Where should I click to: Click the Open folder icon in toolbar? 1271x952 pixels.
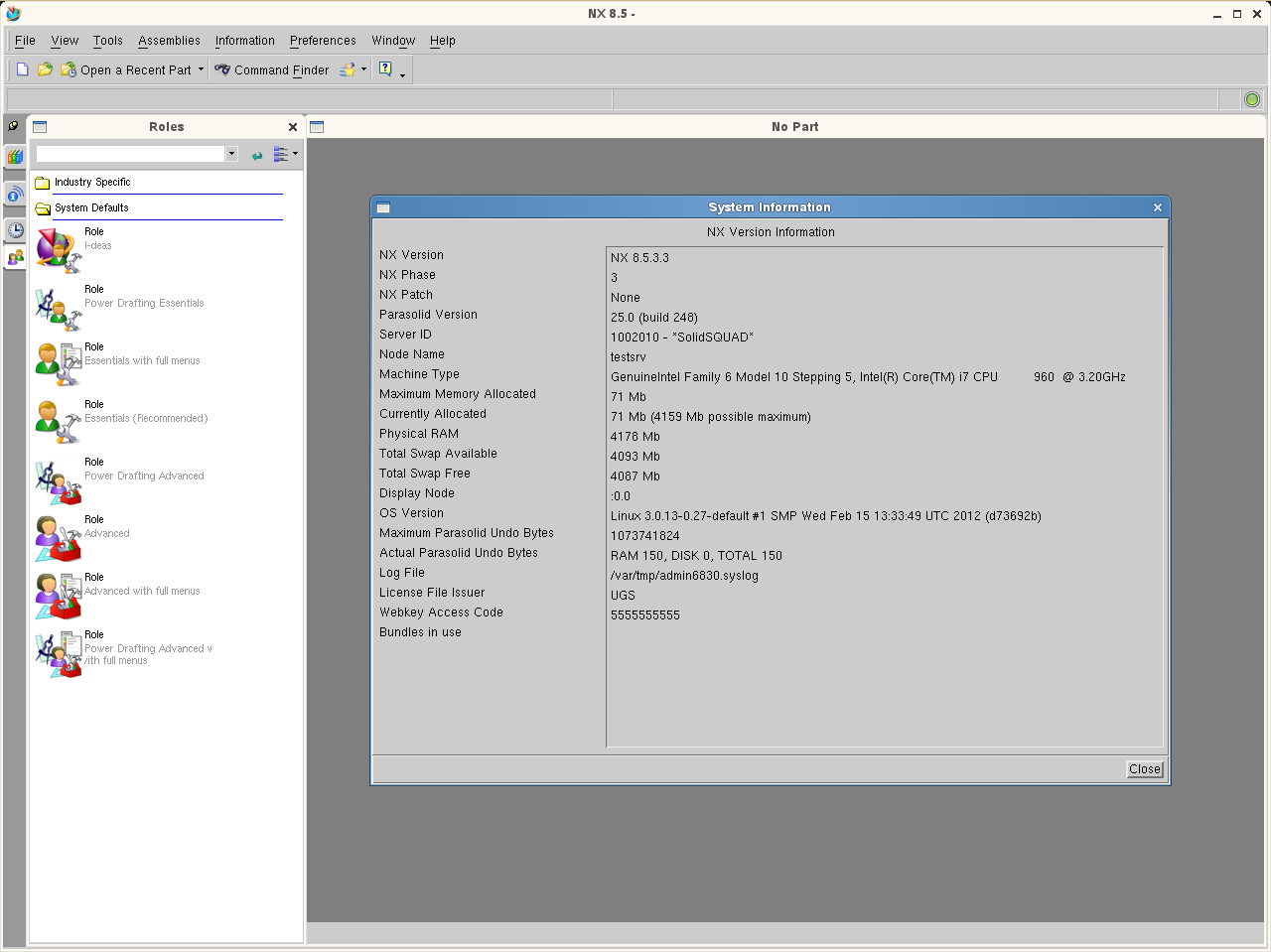45,69
